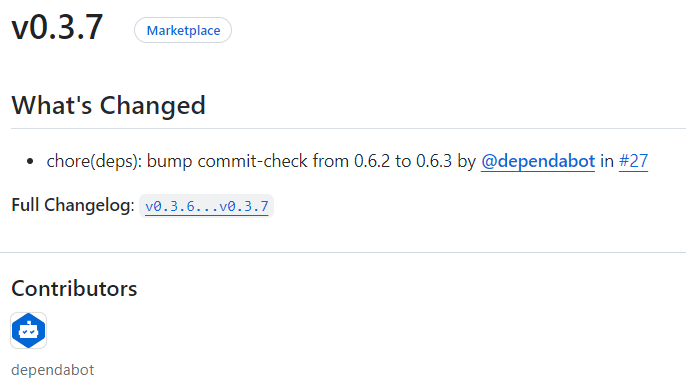Click the v0.3.7 release title
Viewport: 686px width, 389px height.
click(x=57, y=28)
